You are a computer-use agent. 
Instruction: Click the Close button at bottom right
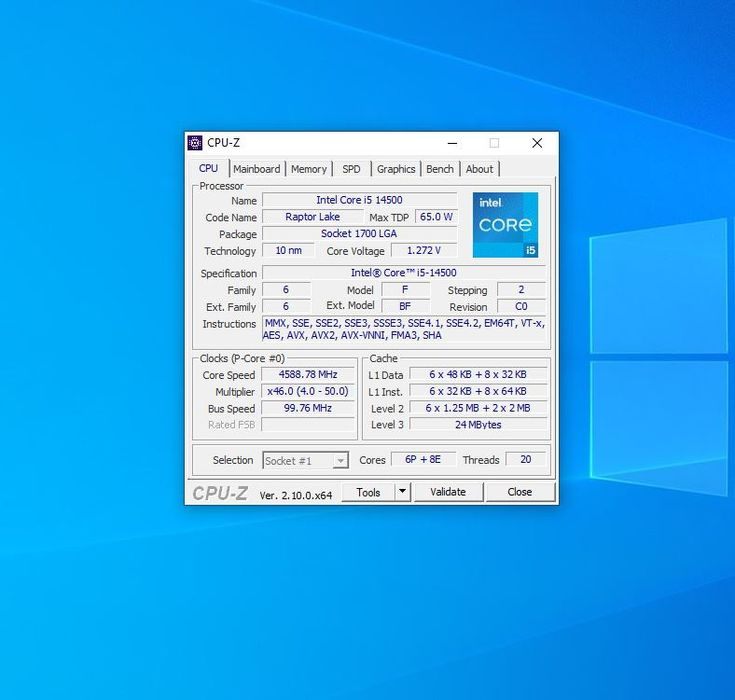point(520,492)
